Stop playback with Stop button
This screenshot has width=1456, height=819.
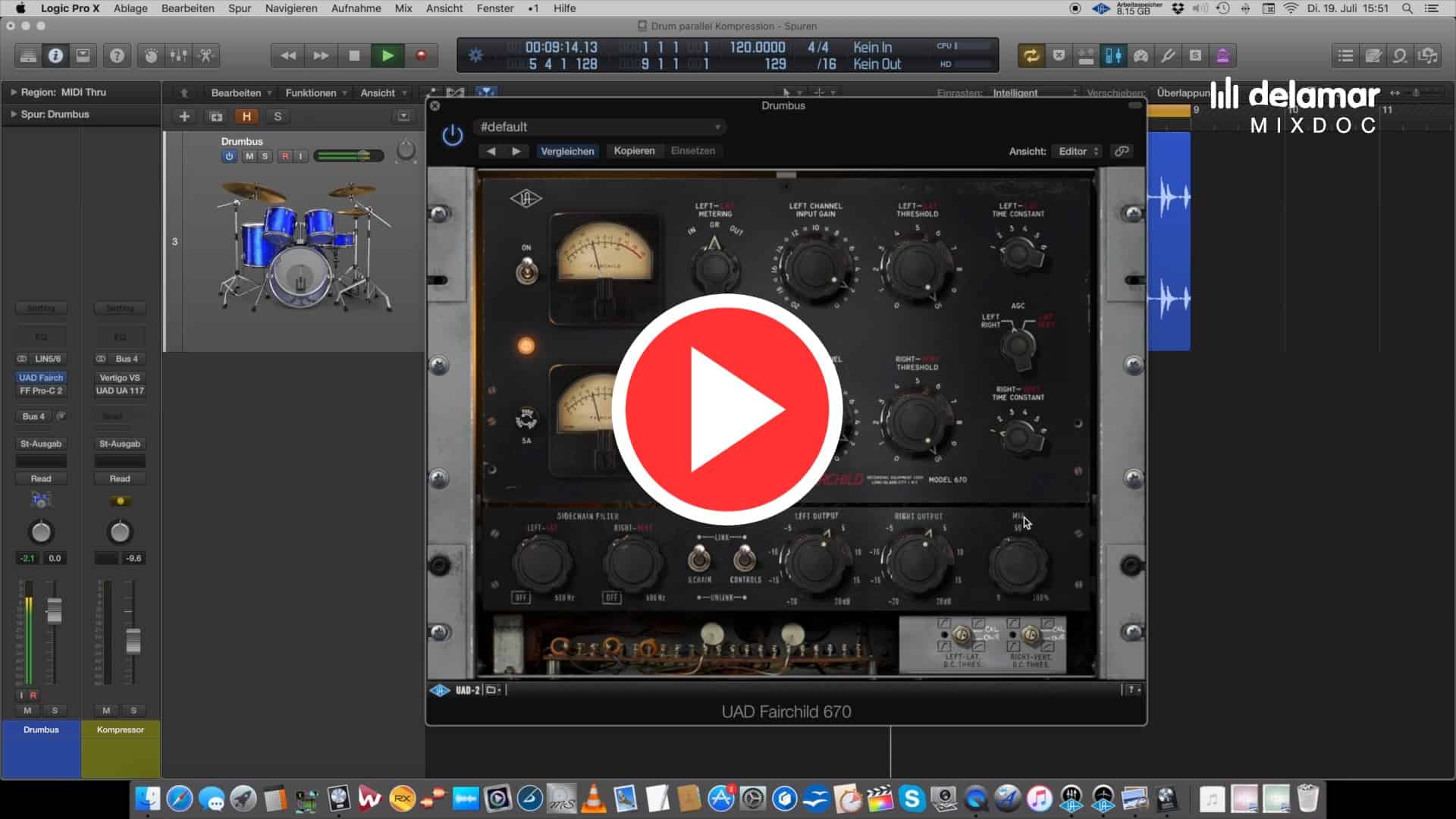(x=354, y=55)
